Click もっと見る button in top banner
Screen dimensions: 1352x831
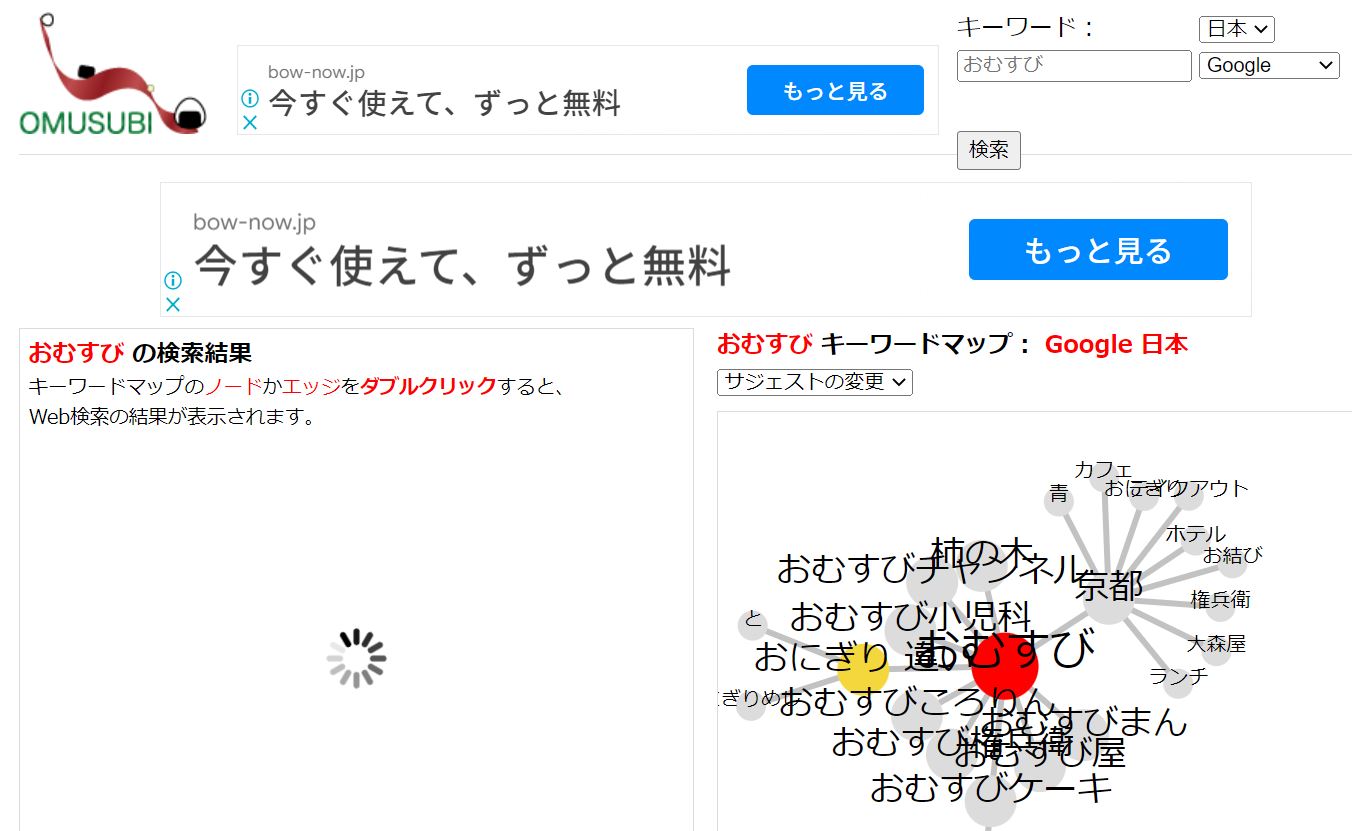coord(835,91)
